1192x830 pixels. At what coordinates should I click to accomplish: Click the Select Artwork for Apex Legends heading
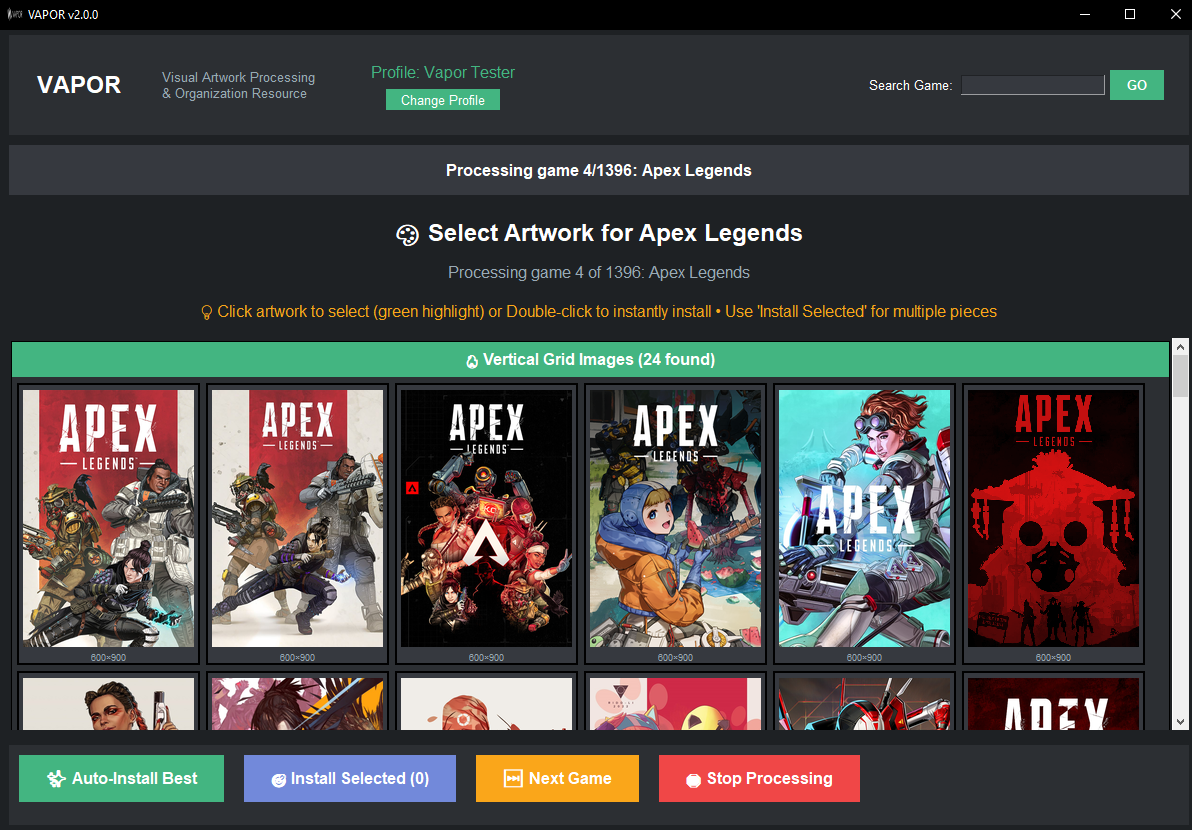(615, 233)
